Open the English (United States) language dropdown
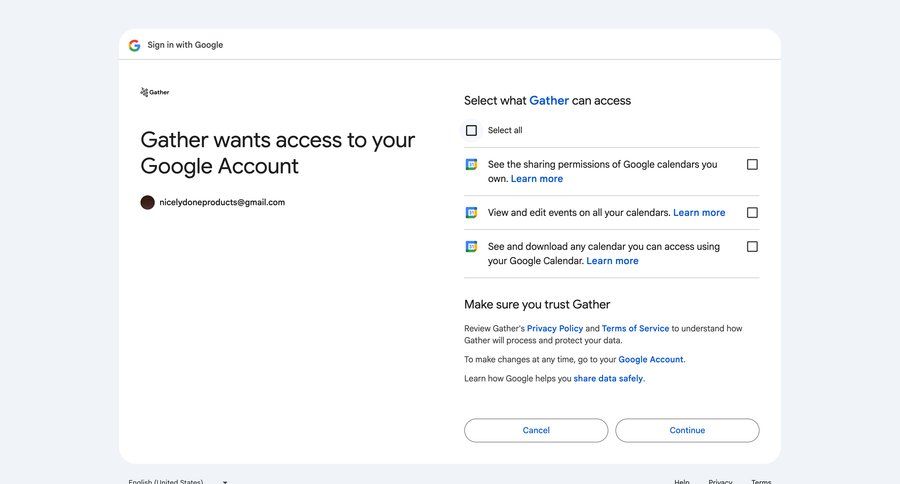The height and width of the screenshot is (484, 900). [x=178, y=481]
